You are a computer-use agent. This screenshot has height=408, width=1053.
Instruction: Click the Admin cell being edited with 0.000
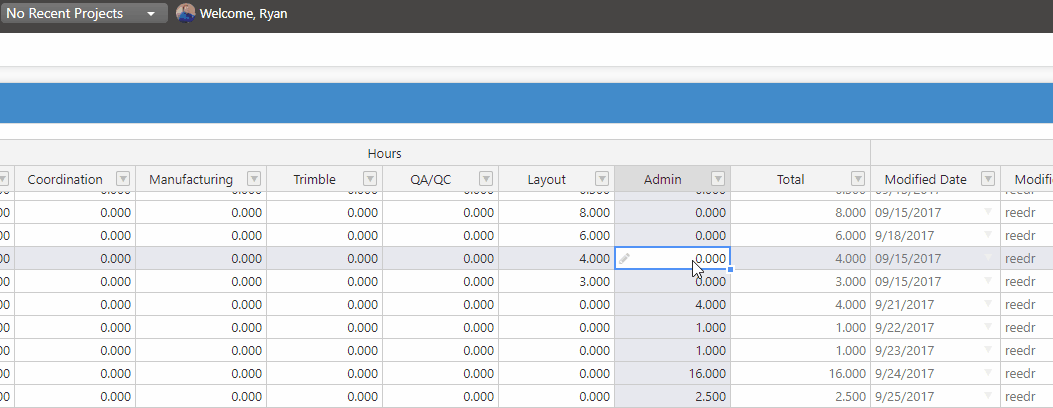coord(672,258)
